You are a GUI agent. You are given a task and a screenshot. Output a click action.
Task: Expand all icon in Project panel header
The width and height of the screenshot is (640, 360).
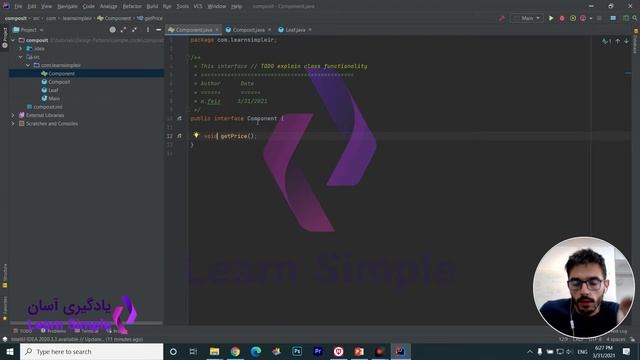(123, 30)
